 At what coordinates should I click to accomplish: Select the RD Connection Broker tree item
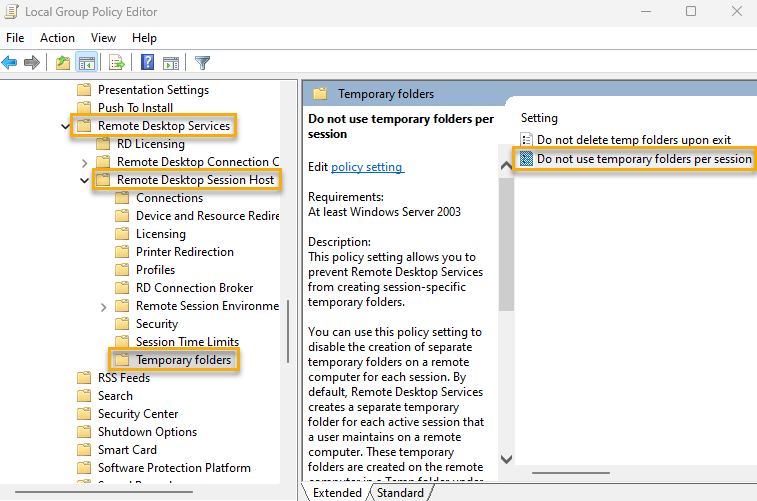pos(195,288)
